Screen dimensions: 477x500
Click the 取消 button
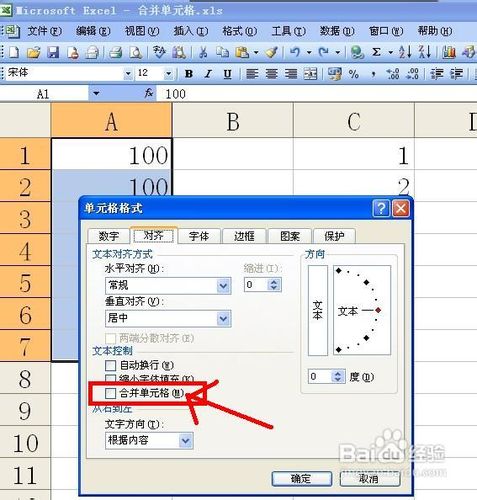point(369,479)
